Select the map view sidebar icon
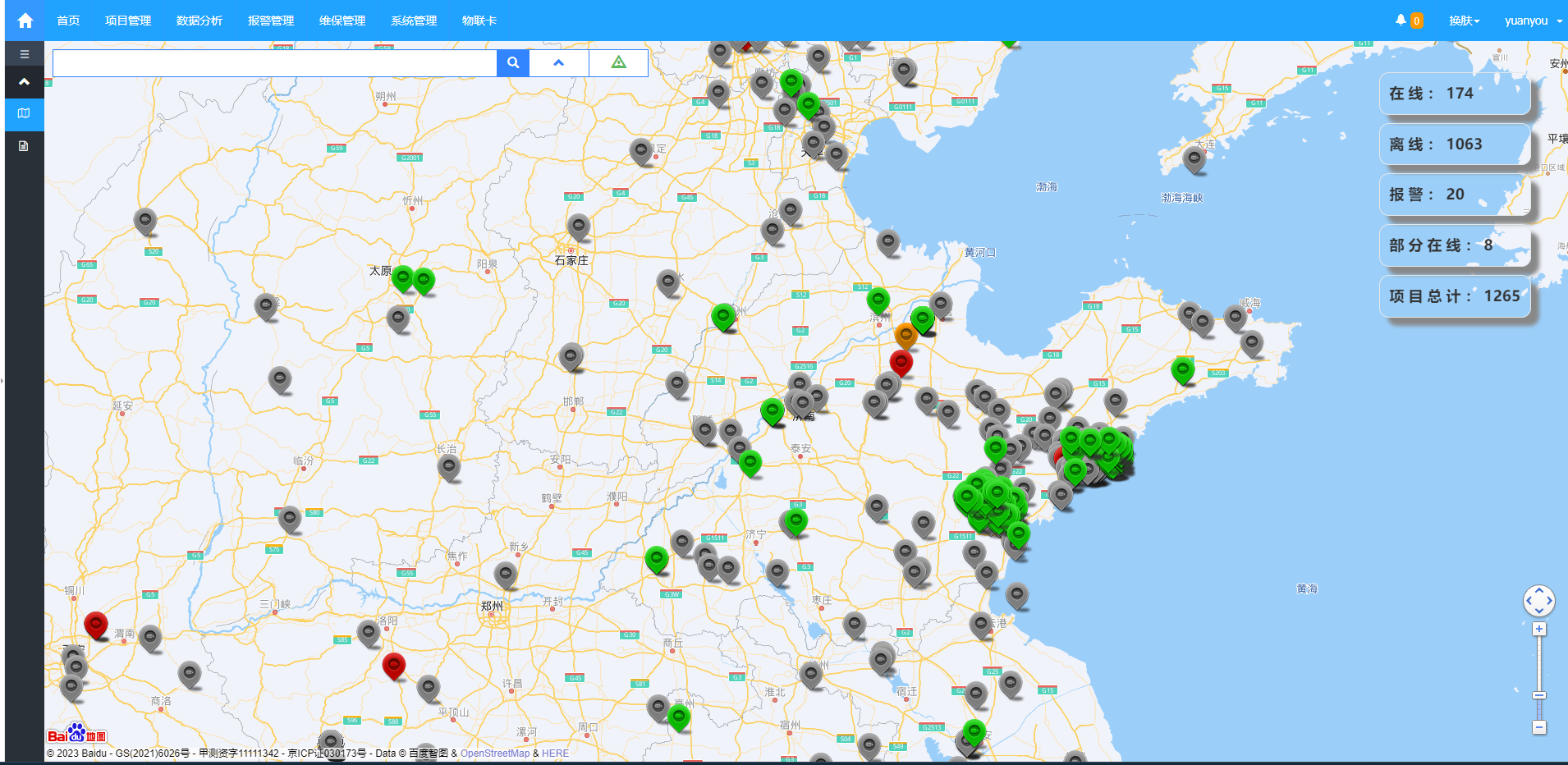 25,113
